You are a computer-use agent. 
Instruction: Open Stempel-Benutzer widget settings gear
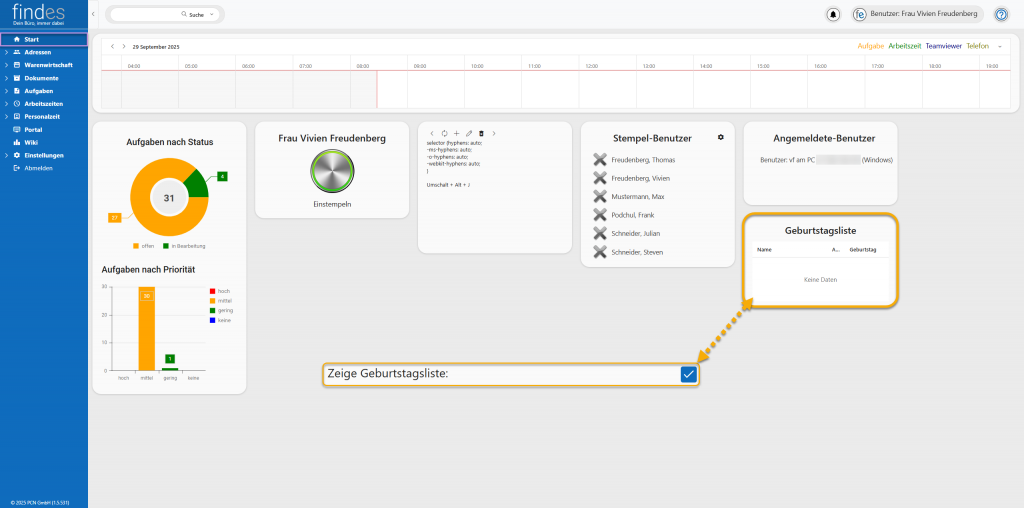click(720, 137)
